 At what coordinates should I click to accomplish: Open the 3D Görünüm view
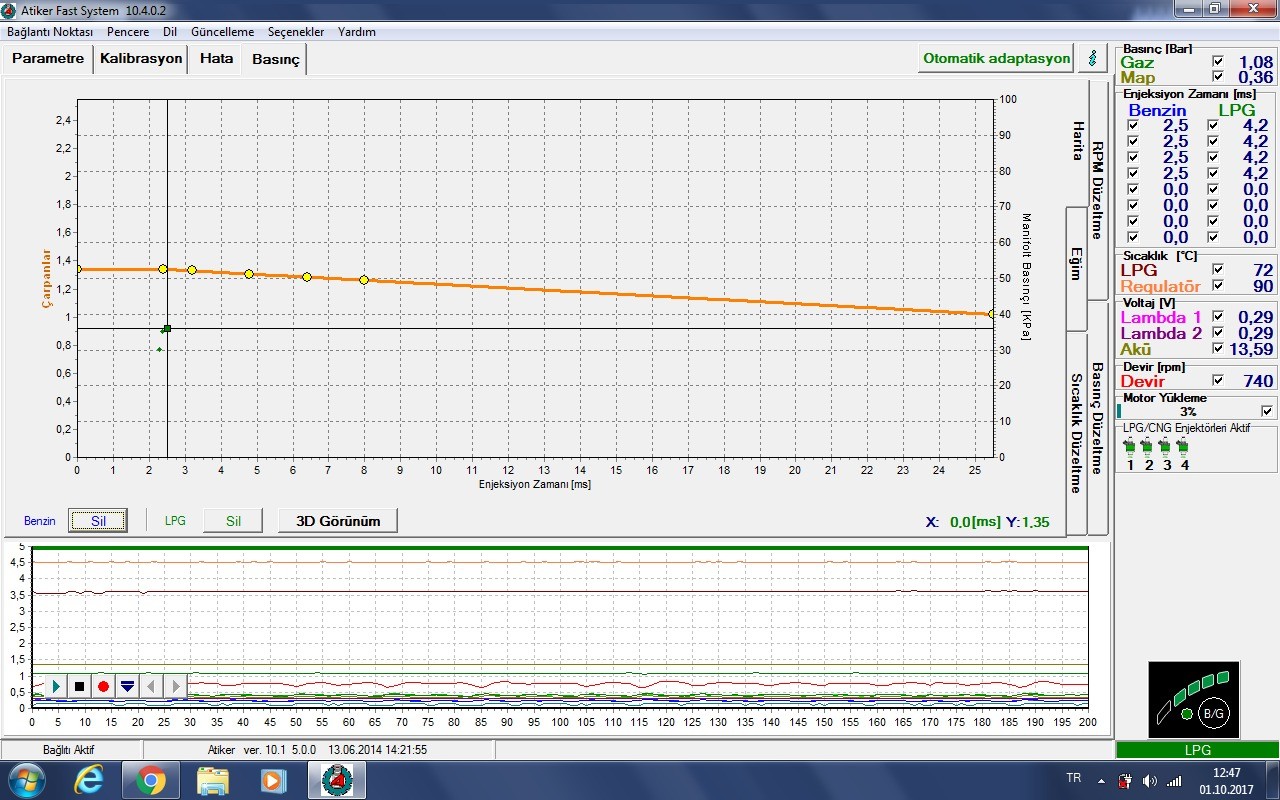pyautogui.click(x=337, y=521)
